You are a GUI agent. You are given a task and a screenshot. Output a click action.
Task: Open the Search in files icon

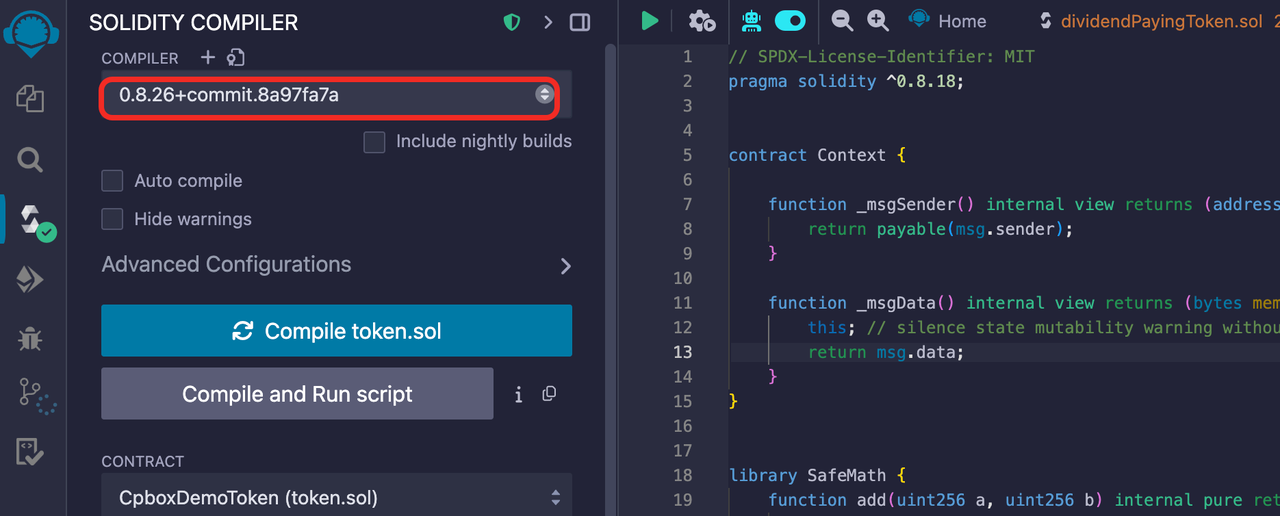(x=30, y=159)
